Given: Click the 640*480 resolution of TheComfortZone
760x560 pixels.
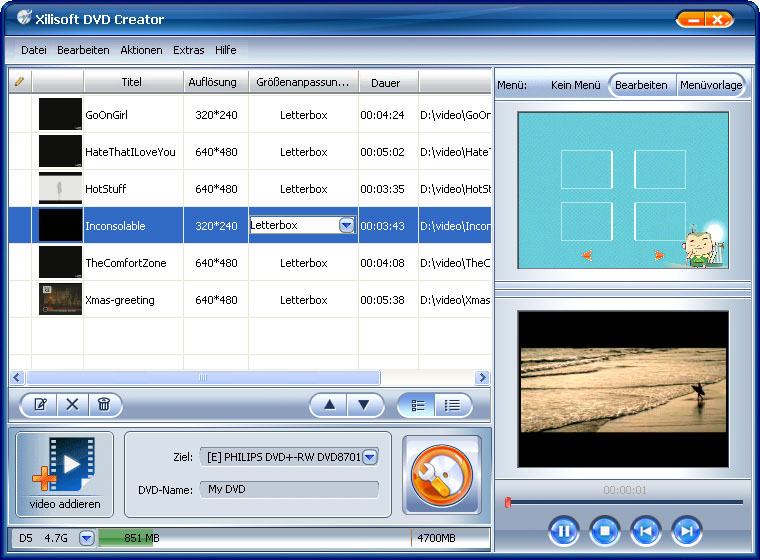Looking at the screenshot, I should [216, 263].
